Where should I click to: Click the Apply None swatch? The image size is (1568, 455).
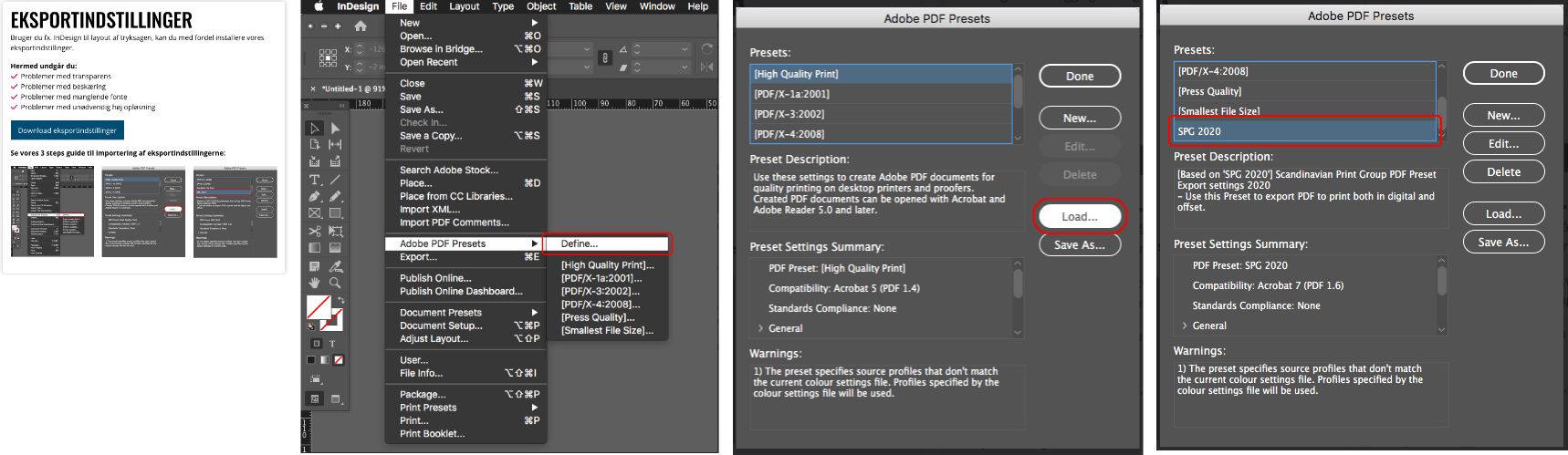coord(339,360)
